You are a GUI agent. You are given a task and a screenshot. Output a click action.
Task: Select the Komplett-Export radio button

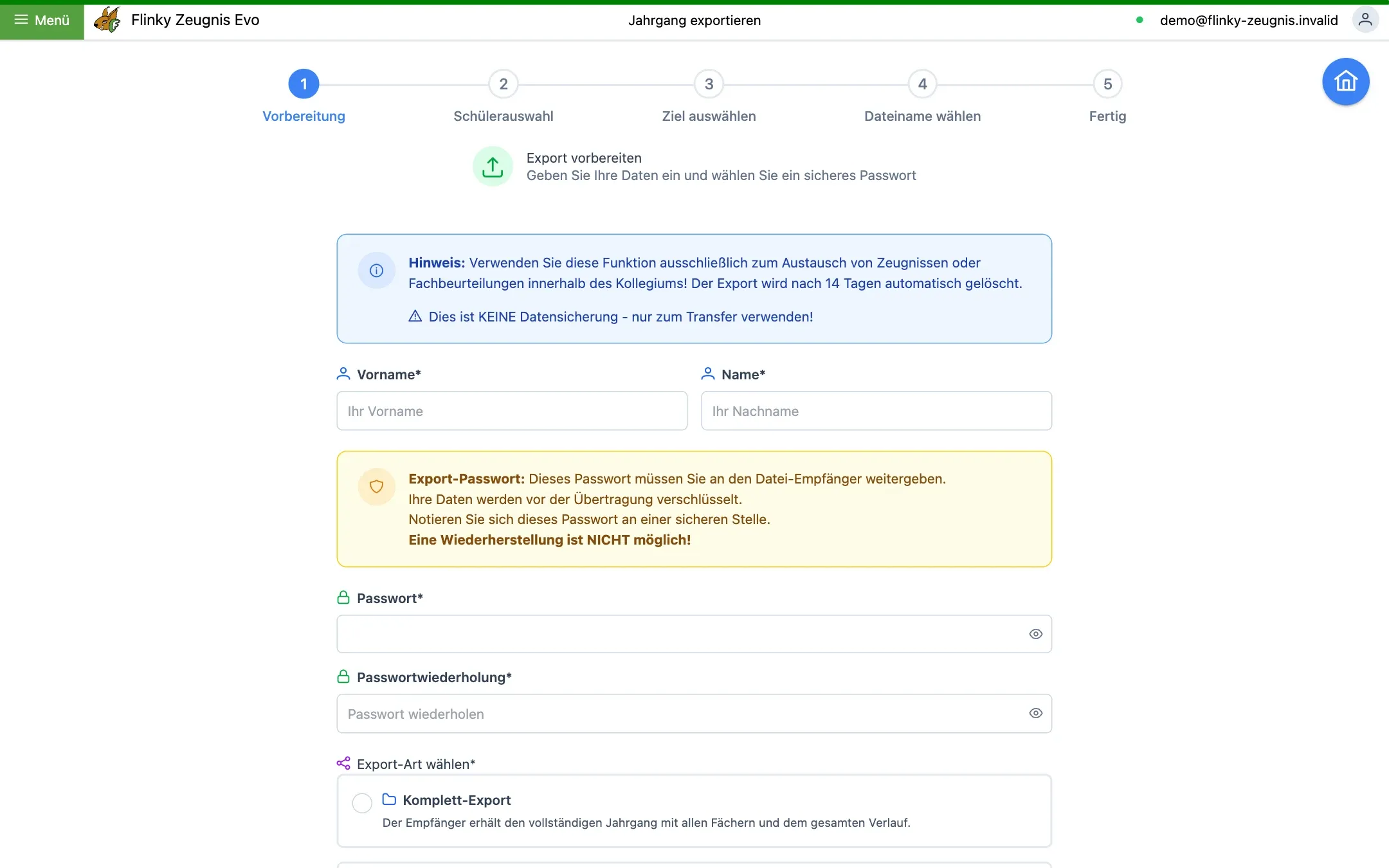(362, 802)
